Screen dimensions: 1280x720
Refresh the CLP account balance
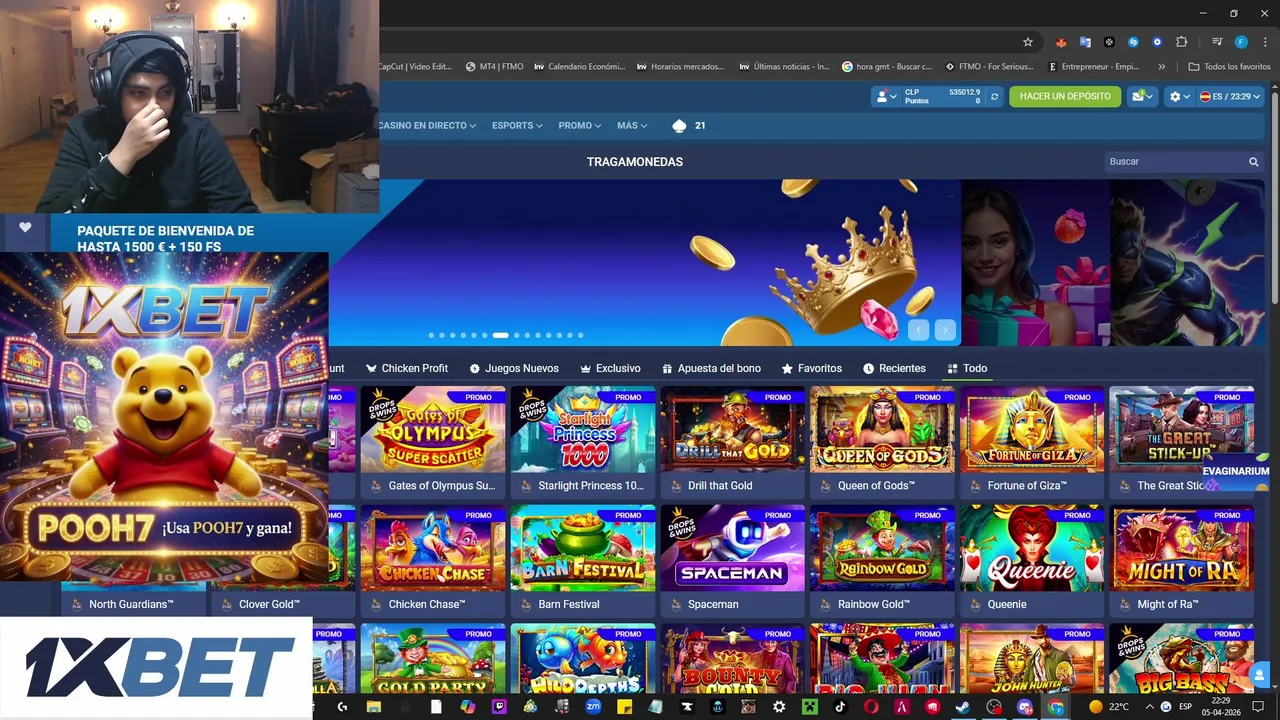point(994,96)
